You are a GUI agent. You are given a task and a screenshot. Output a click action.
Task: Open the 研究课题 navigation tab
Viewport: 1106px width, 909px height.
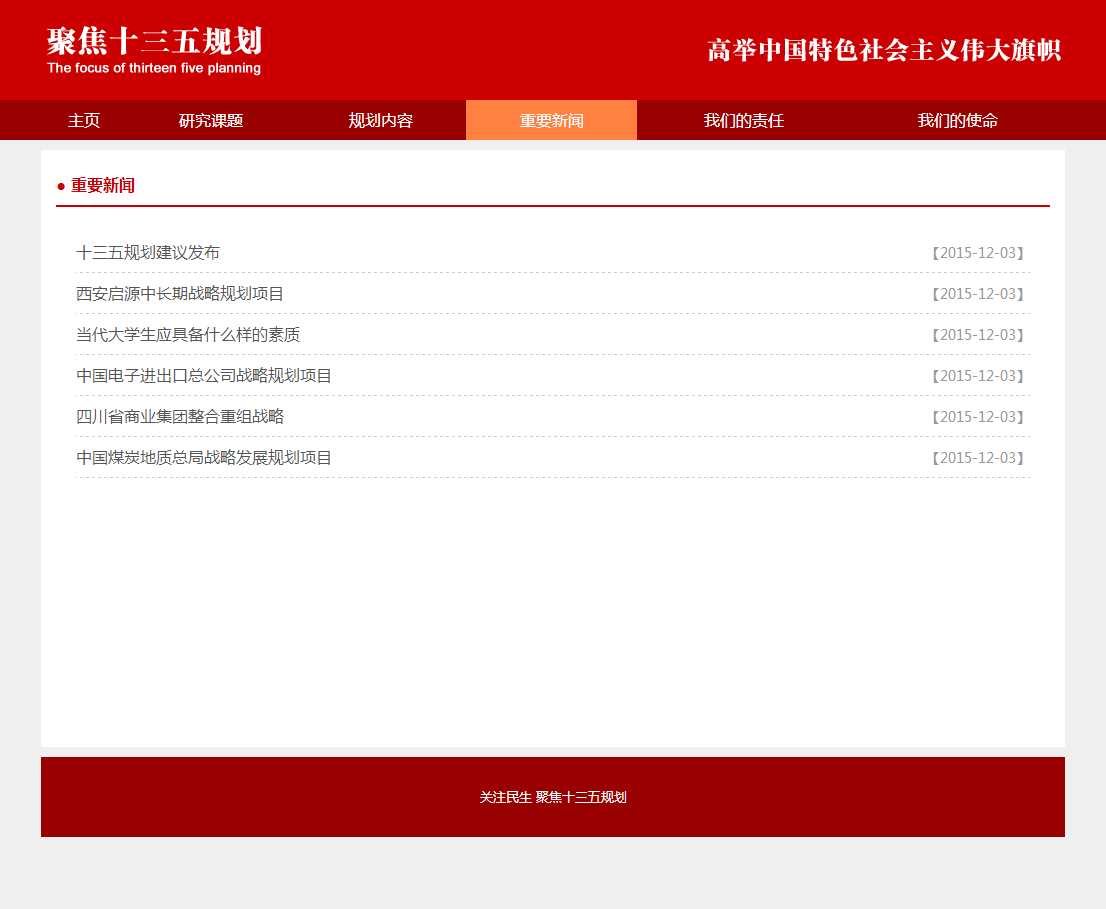click(x=211, y=121)
